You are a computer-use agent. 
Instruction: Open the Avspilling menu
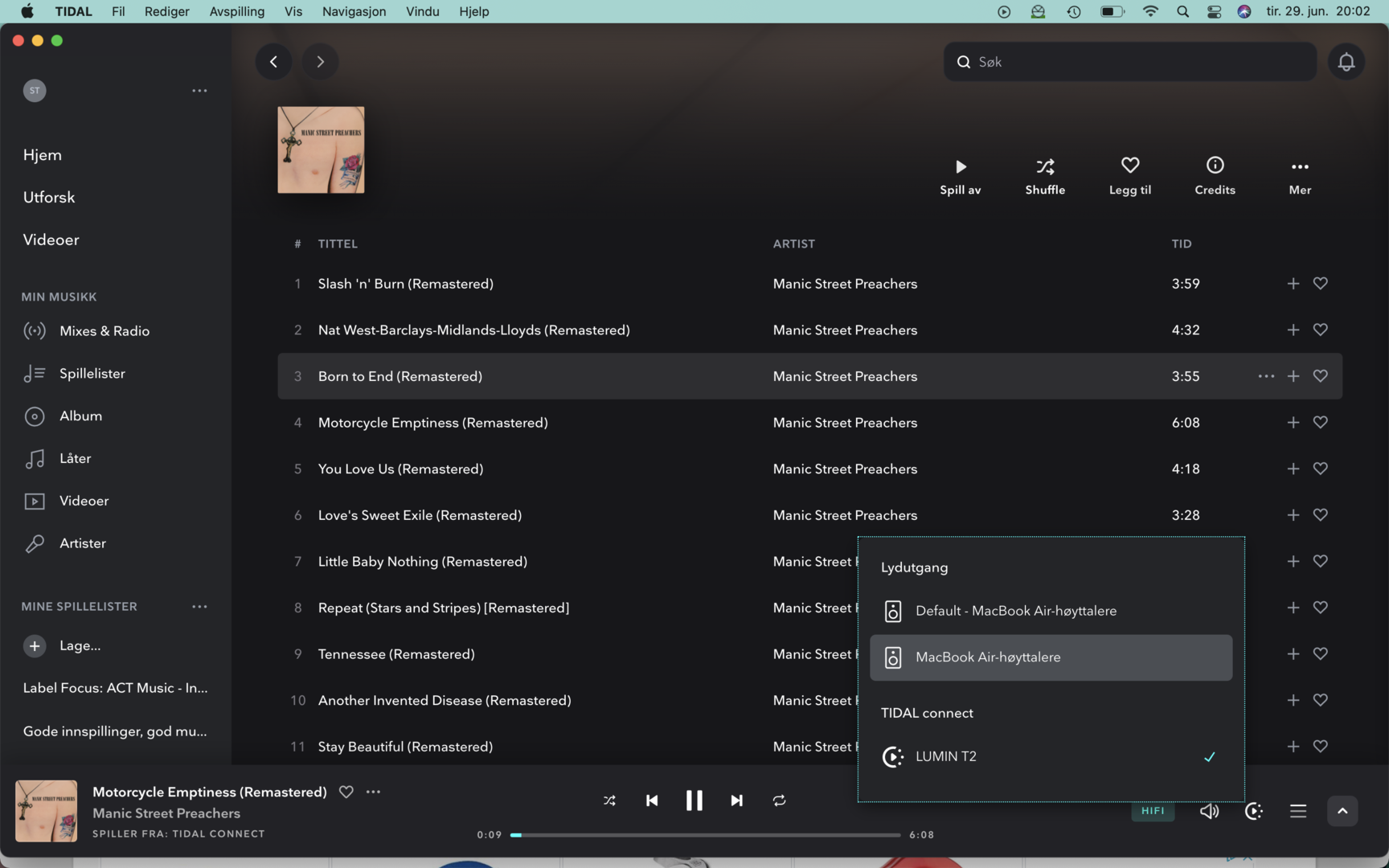coord(236,11)
